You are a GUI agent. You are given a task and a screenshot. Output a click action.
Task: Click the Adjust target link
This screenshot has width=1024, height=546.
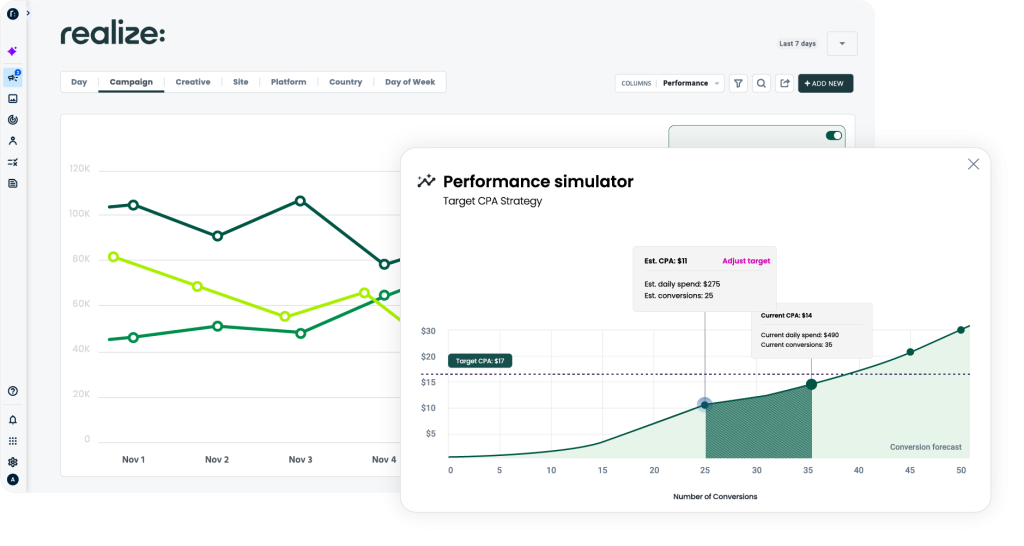tap(746, 261)
